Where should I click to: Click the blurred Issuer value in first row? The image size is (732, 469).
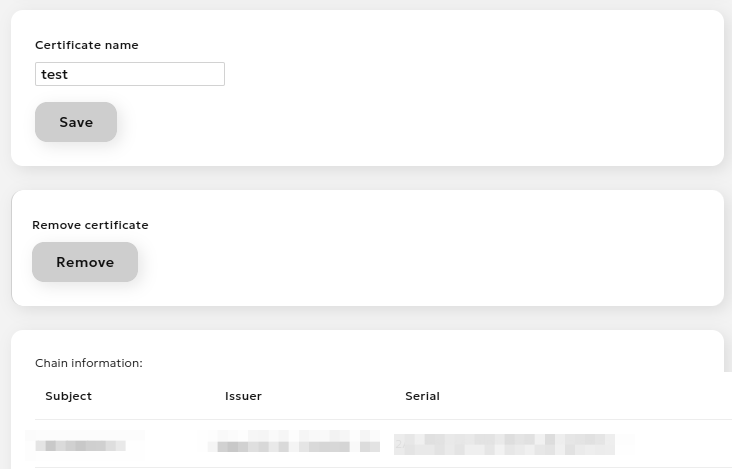pyautogui.click(x=293, y=443)
